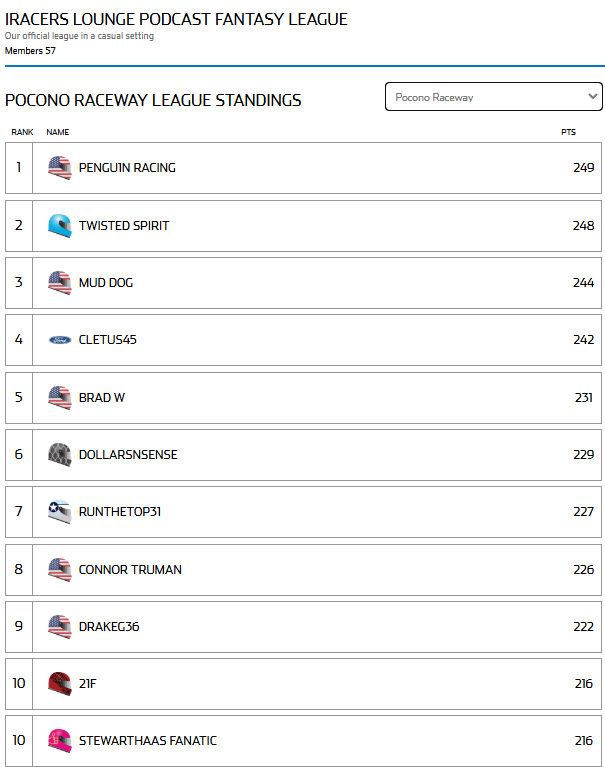Viewport: 605px width, 767px height.
Task: Click StewartHaas Fanatic's pink helmet icon
Action: tap(60, 741)
